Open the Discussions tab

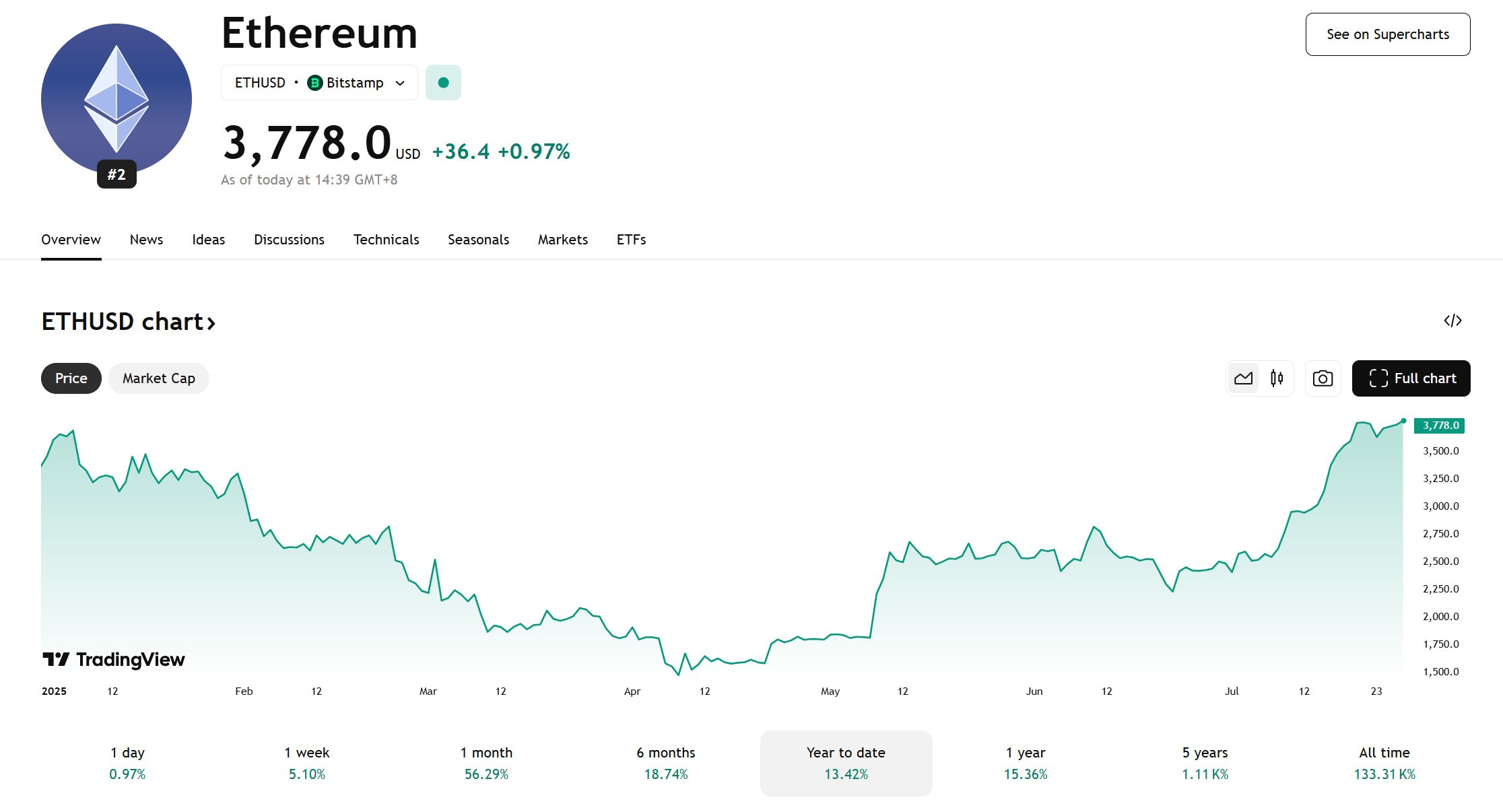click(289, 240)
